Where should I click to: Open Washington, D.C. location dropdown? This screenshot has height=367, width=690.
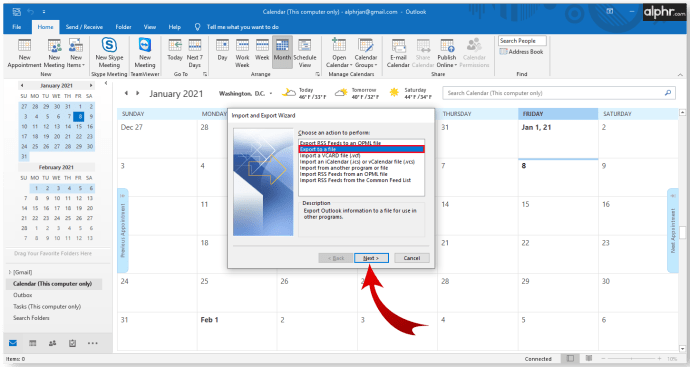pos(271,94)
